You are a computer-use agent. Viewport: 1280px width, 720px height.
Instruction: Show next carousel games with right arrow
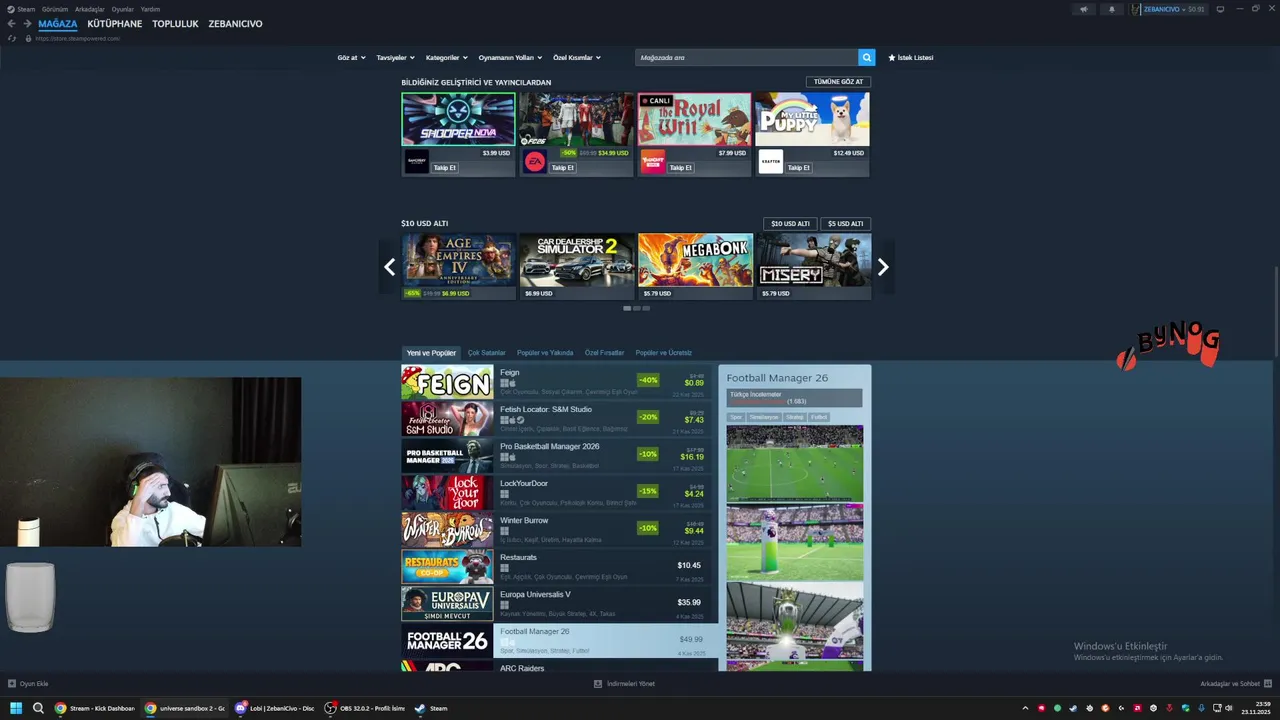[x=883, y=267]
